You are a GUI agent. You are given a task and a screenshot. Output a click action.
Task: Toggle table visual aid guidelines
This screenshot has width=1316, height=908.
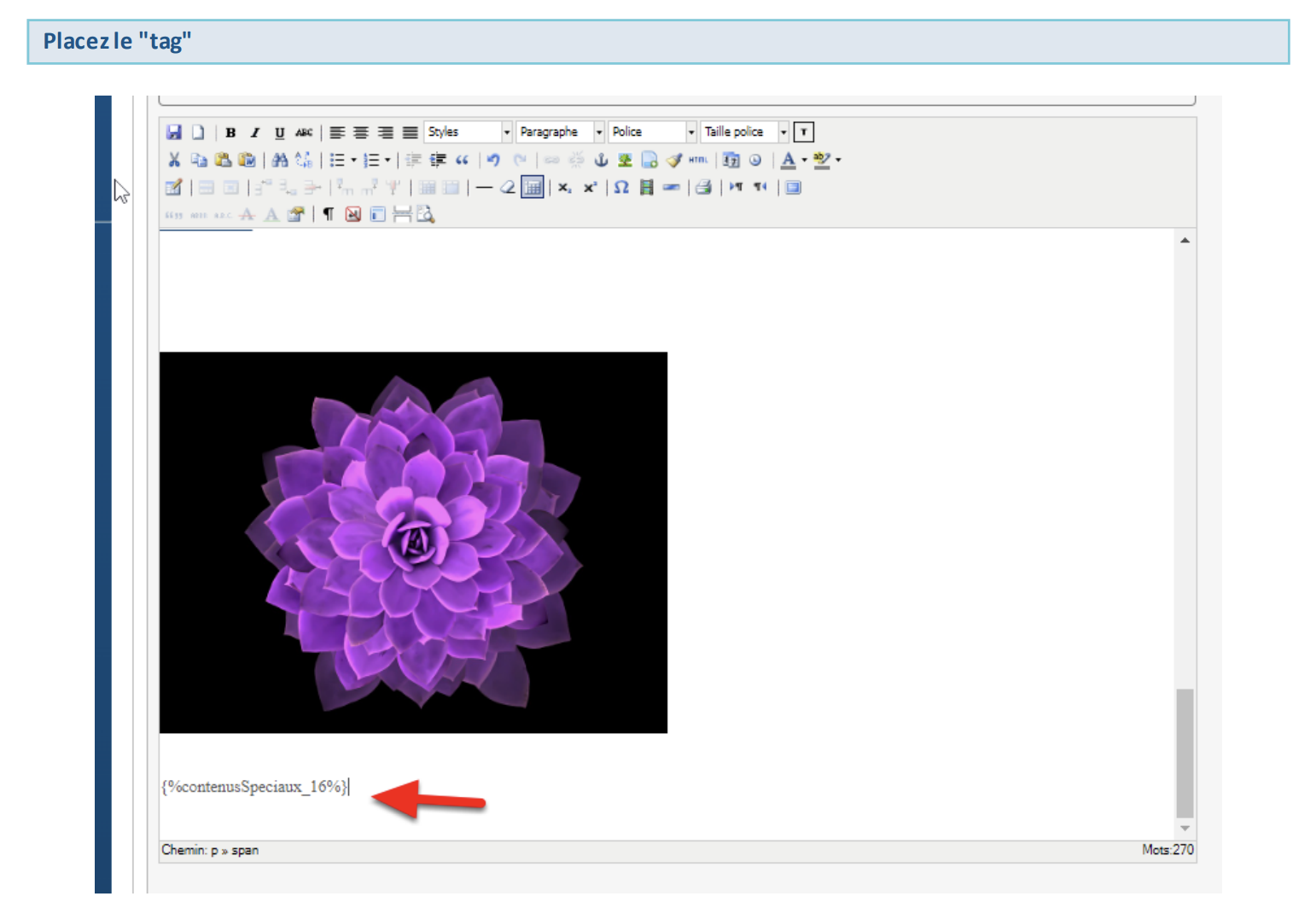tap(532, 187)
